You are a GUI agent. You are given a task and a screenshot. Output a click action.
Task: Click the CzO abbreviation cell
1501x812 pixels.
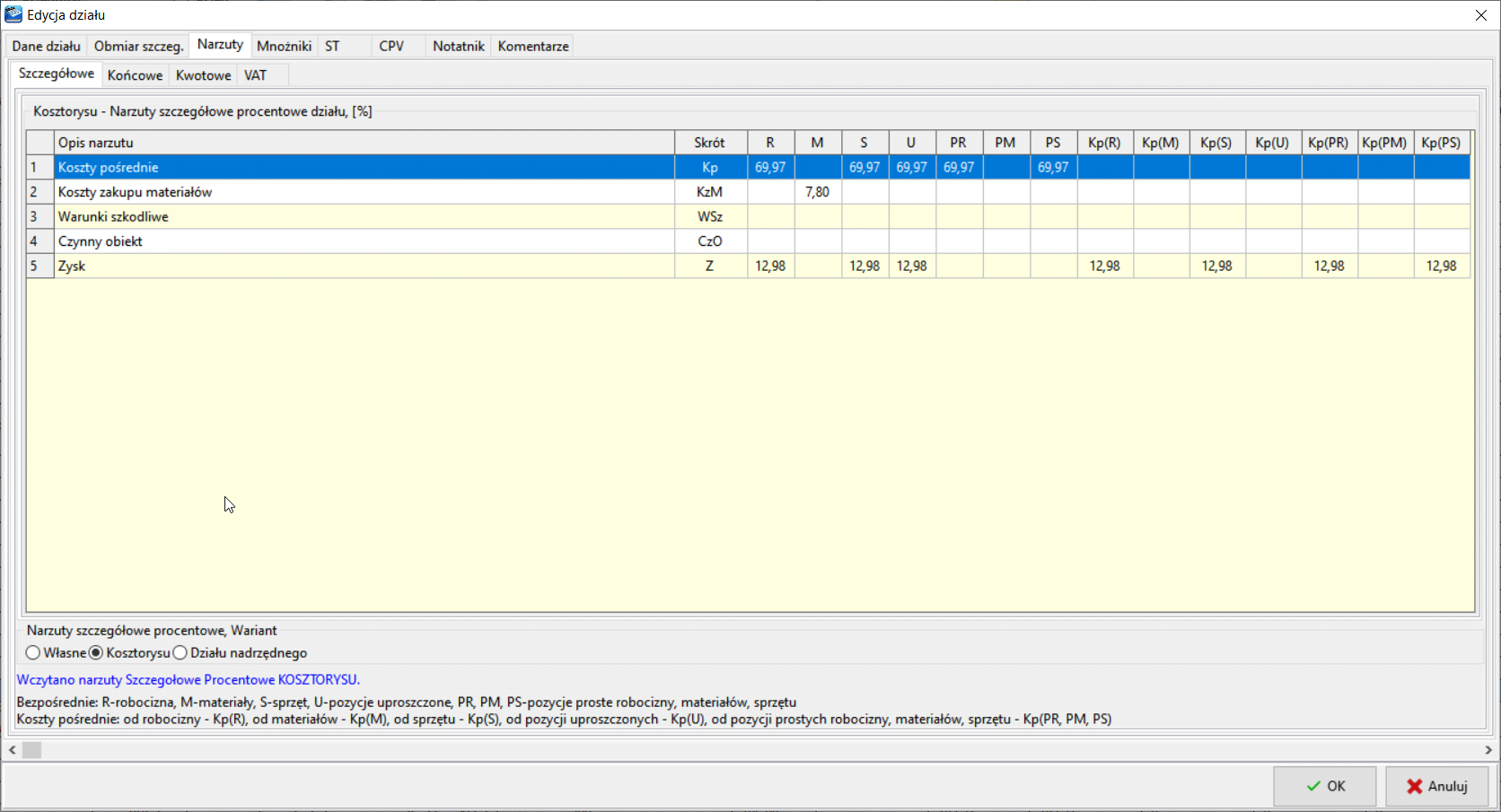[710, 241]
